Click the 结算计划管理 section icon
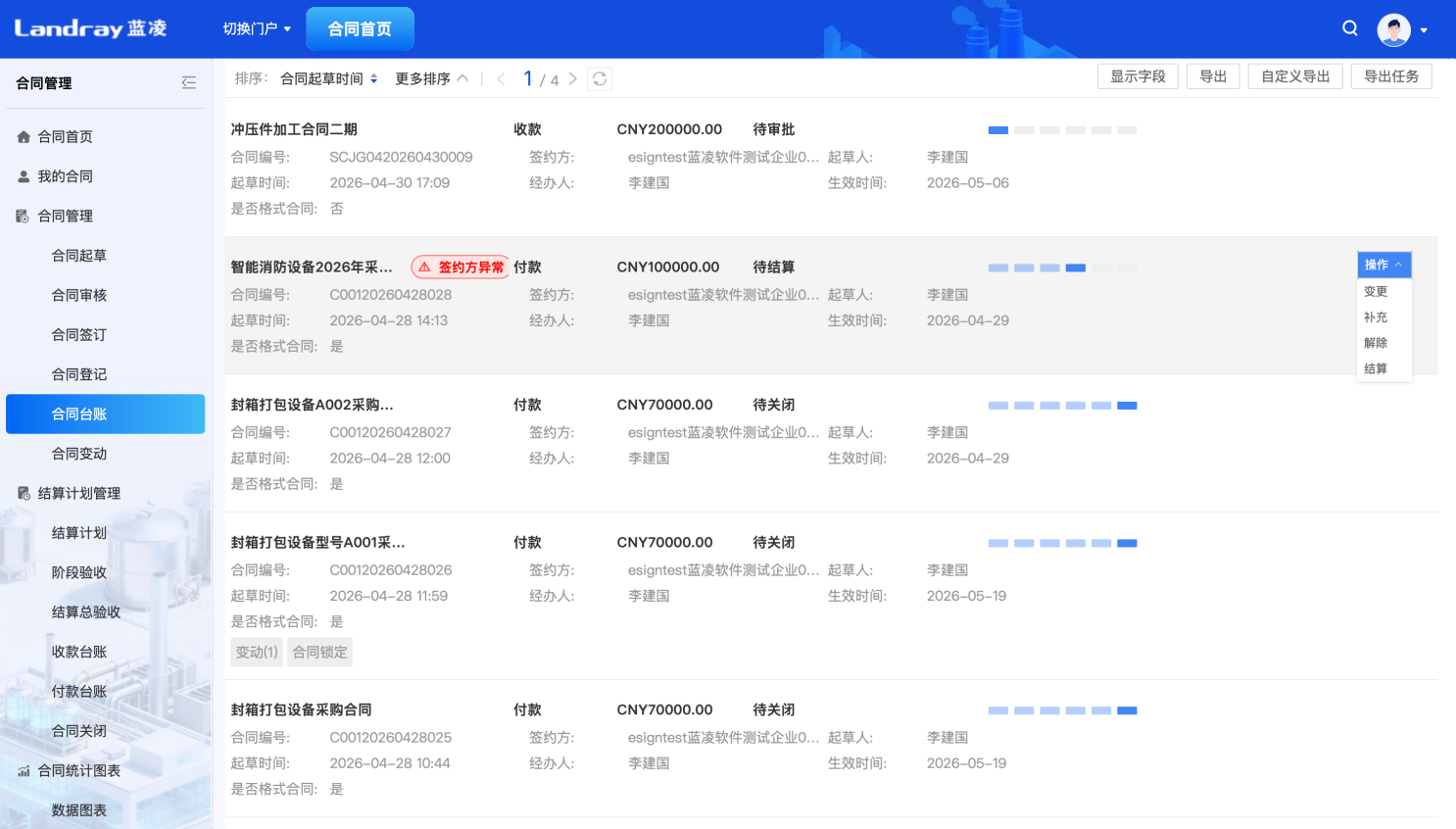1456x829 pixels. tap(24, 494)
